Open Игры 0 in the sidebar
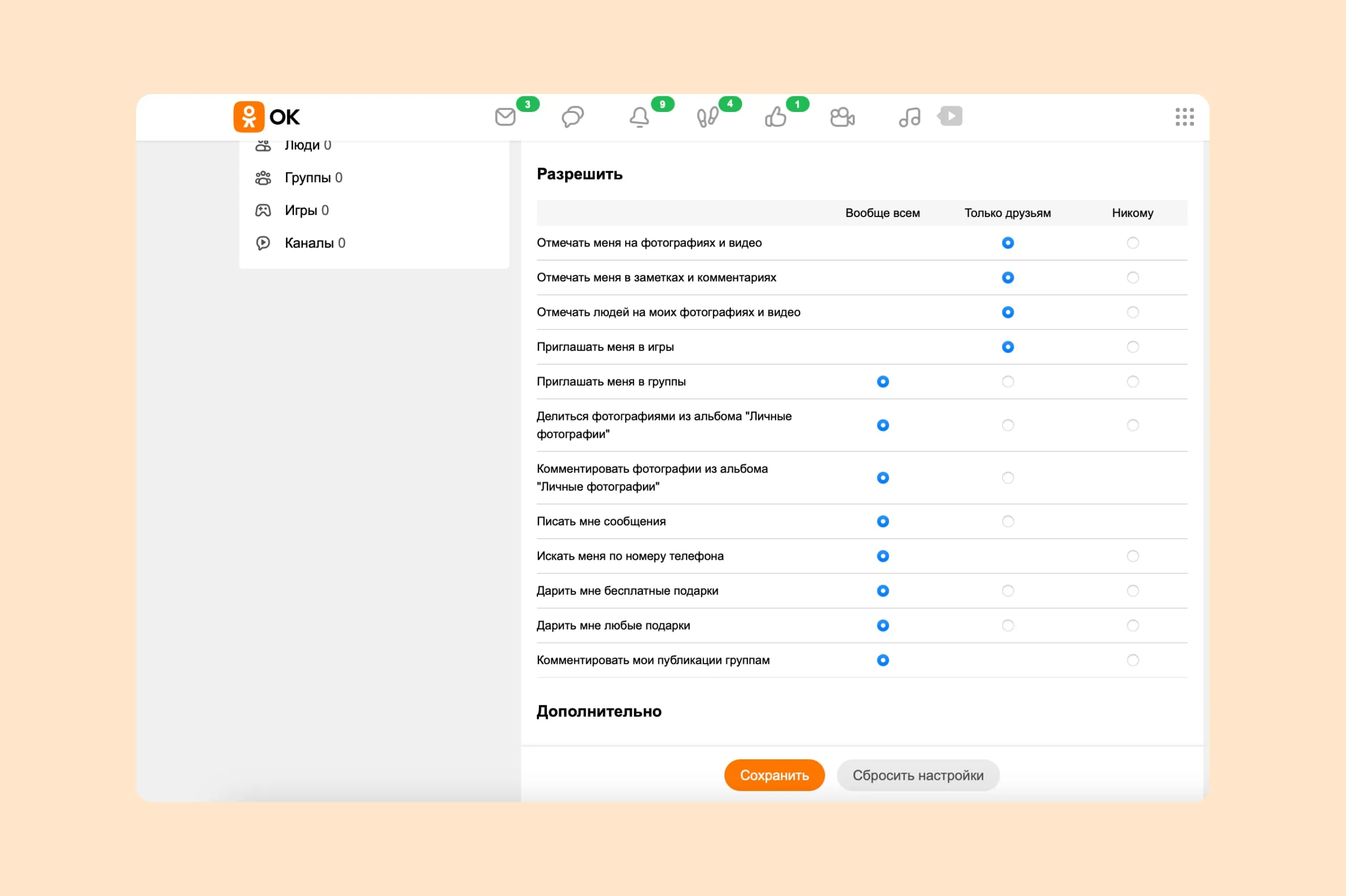The image size is (1346, 896). [x=307, y=210]
